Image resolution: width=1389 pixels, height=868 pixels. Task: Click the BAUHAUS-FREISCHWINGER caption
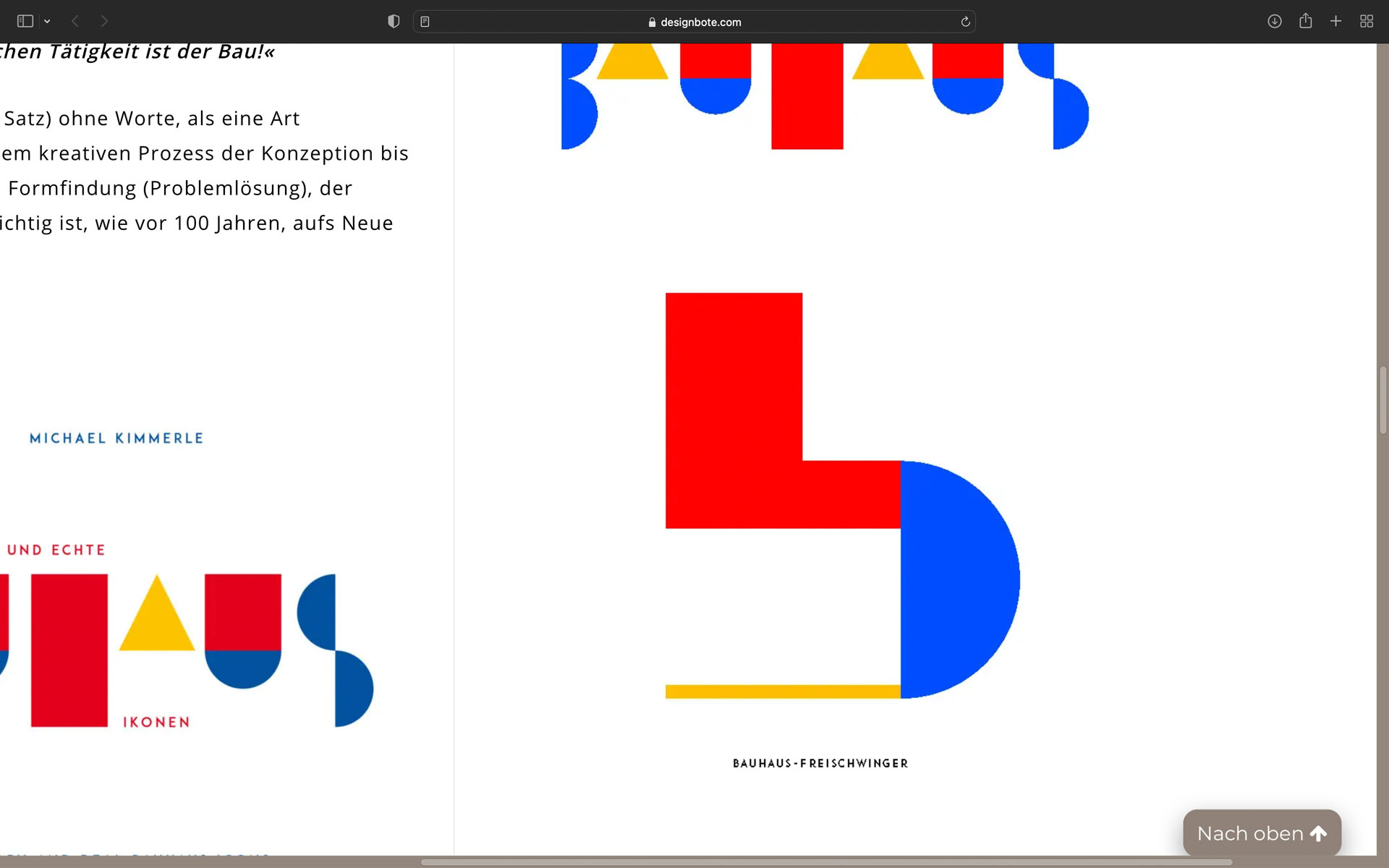(x=820, y=763)
